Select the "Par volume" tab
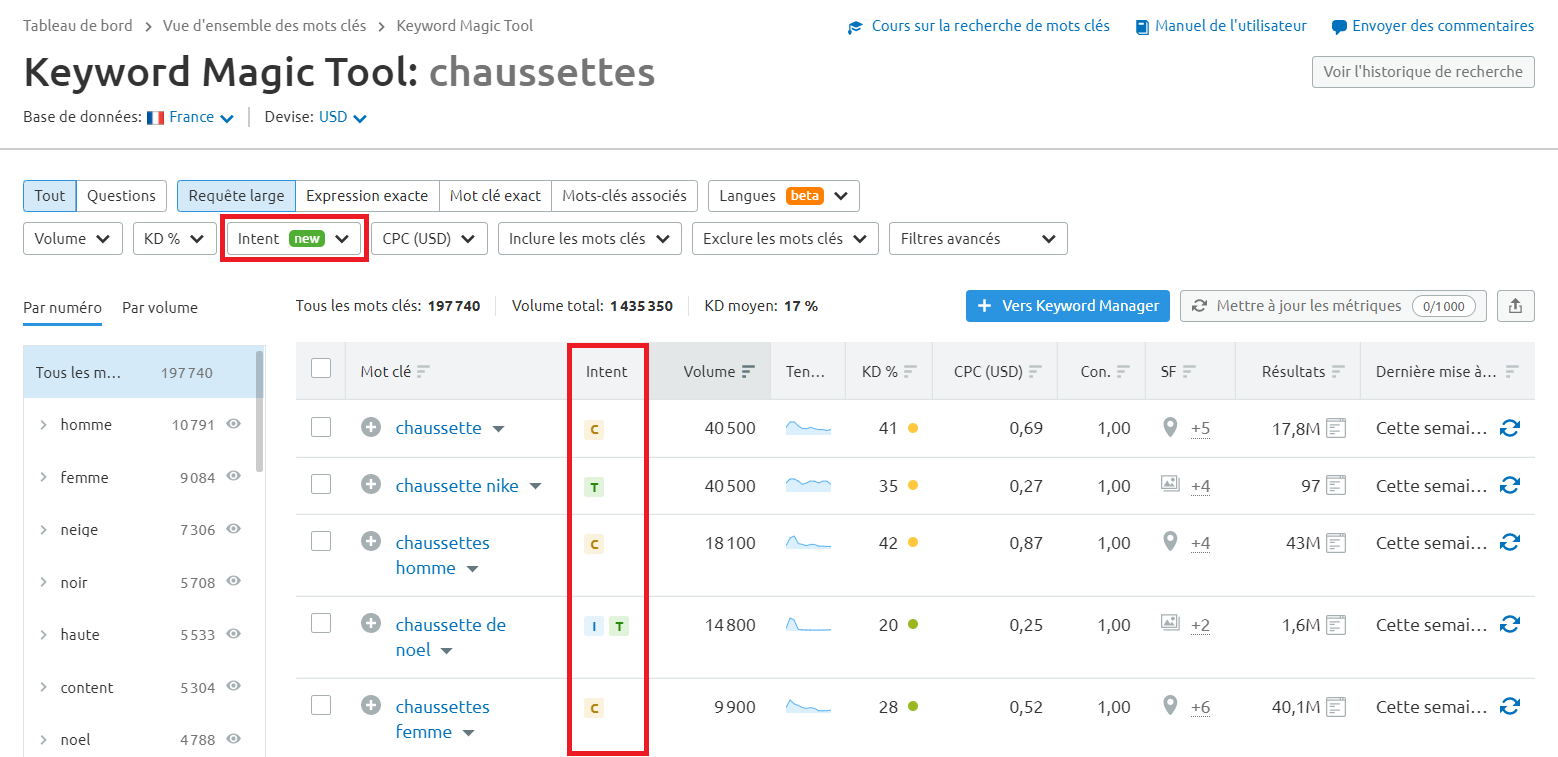The image size is (1558, 757). [159, 307]
